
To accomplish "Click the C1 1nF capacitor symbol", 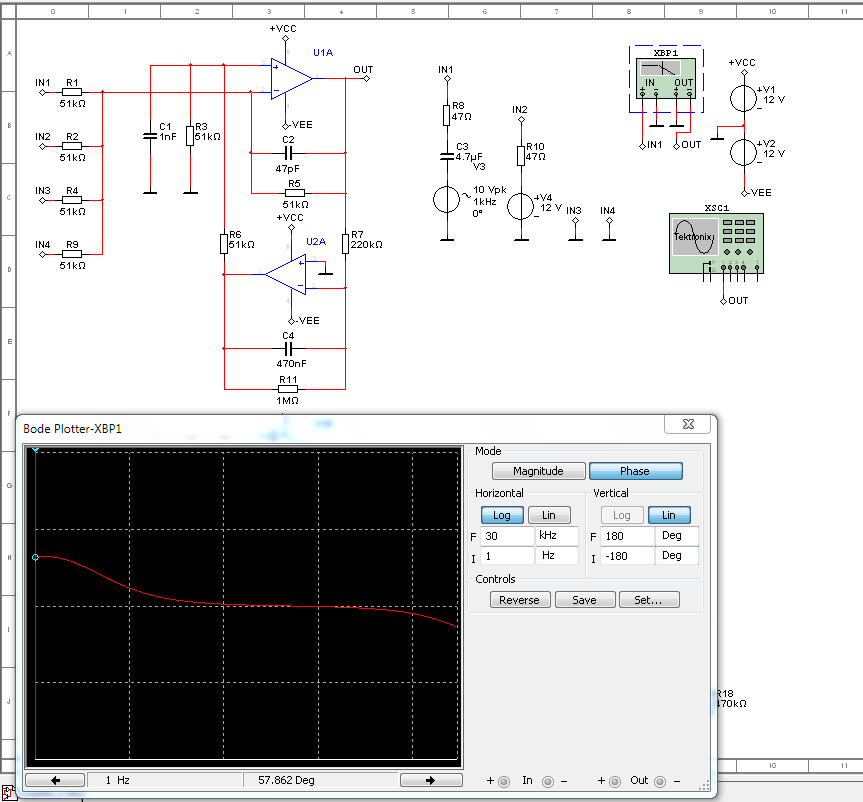I will 150,134.
